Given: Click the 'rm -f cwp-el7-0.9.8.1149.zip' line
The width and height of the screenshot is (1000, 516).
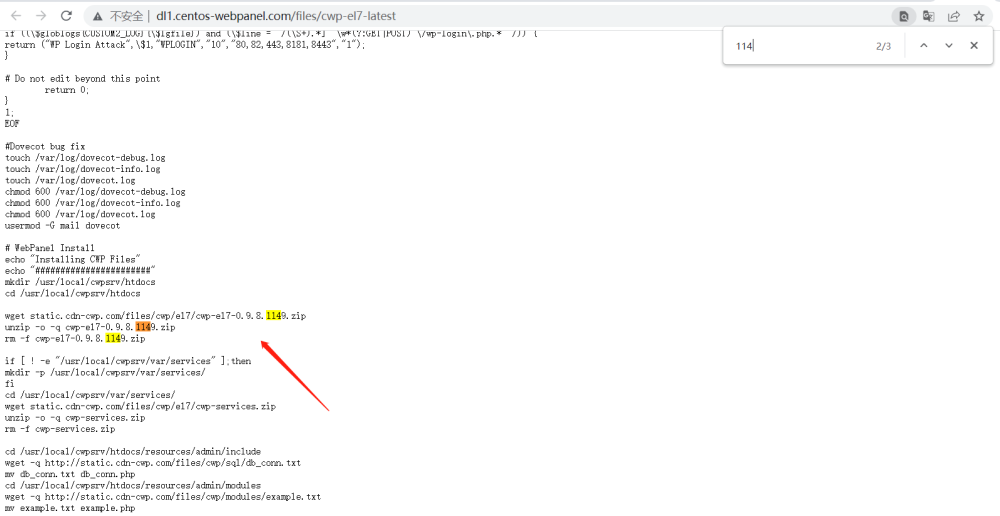Looking at the screenshot, I should (x=75, y=339).
